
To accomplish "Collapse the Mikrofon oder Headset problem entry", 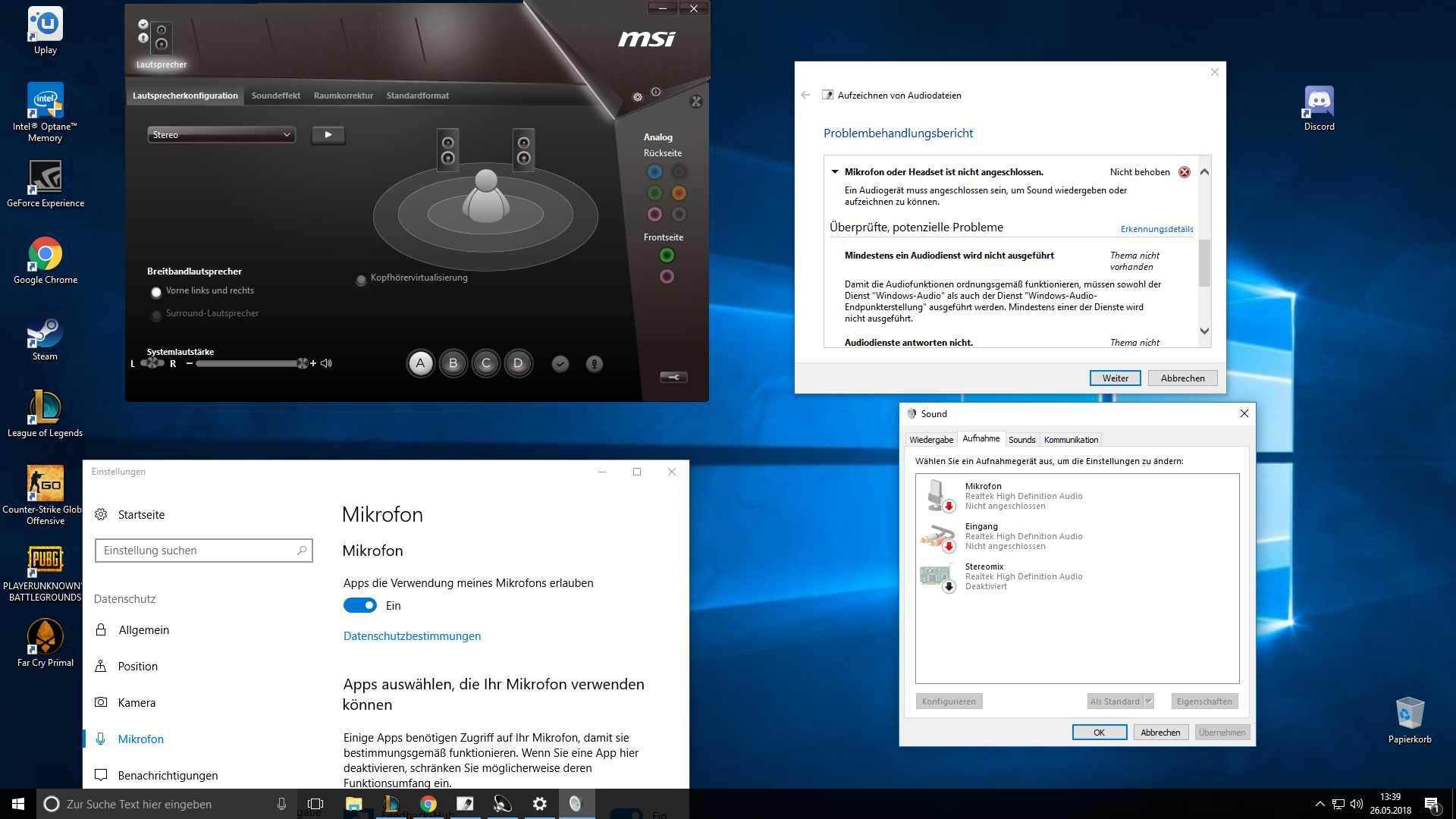I will 835,172.
